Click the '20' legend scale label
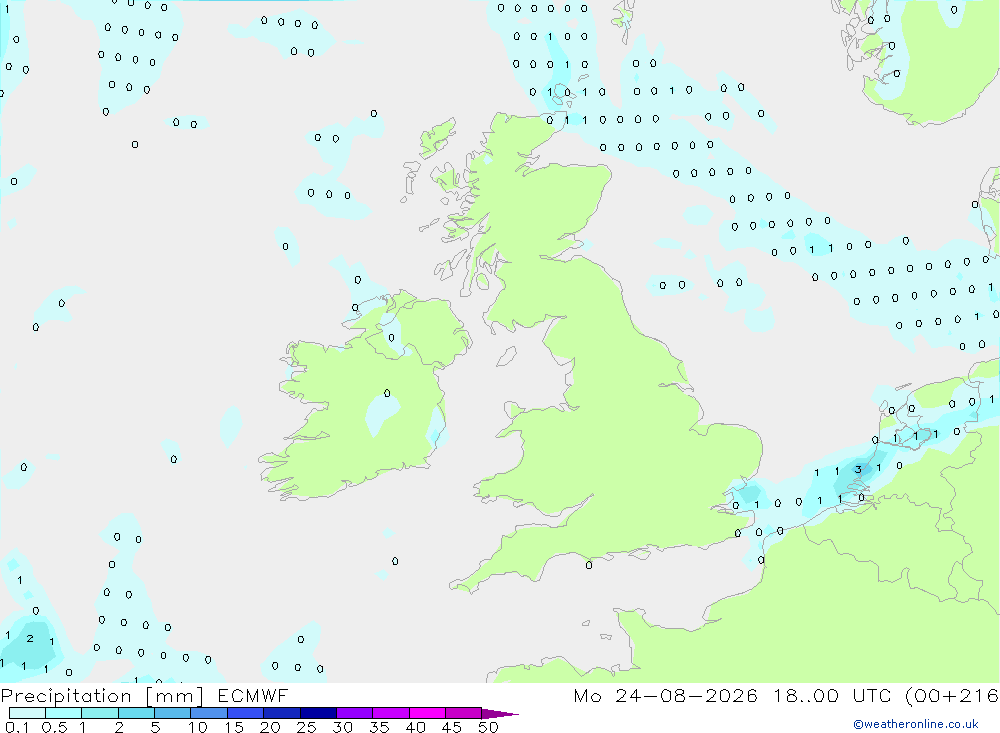 coord(270,727)
